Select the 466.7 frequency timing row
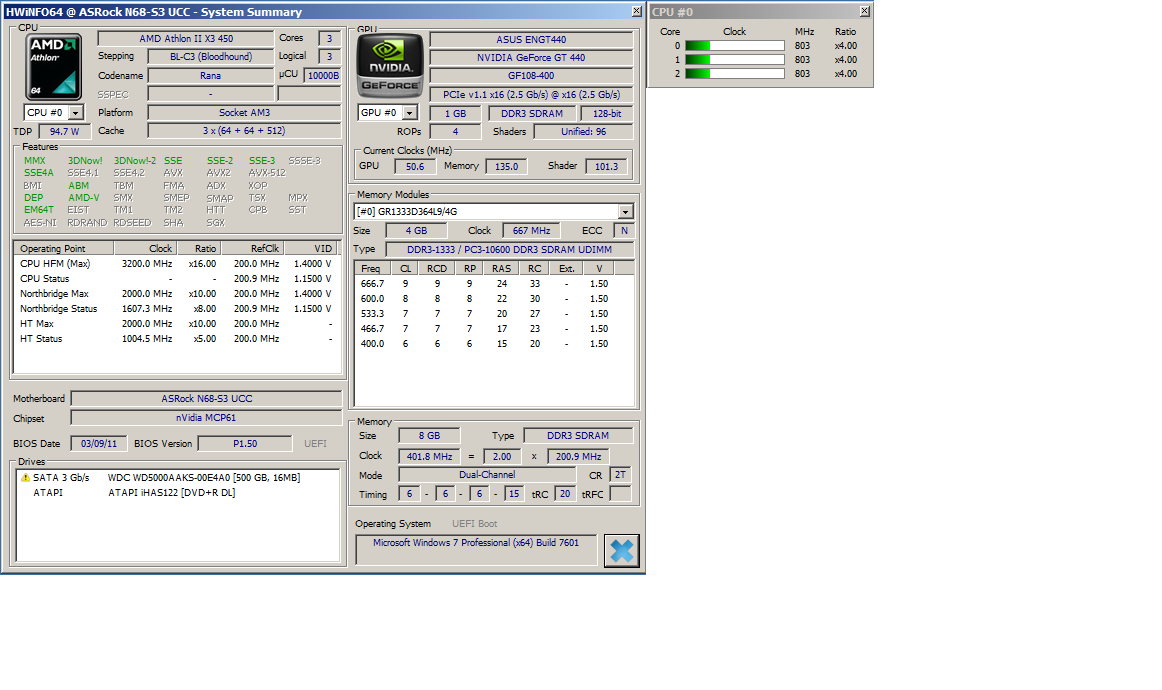1162x690 pixels. pos(494,328)
